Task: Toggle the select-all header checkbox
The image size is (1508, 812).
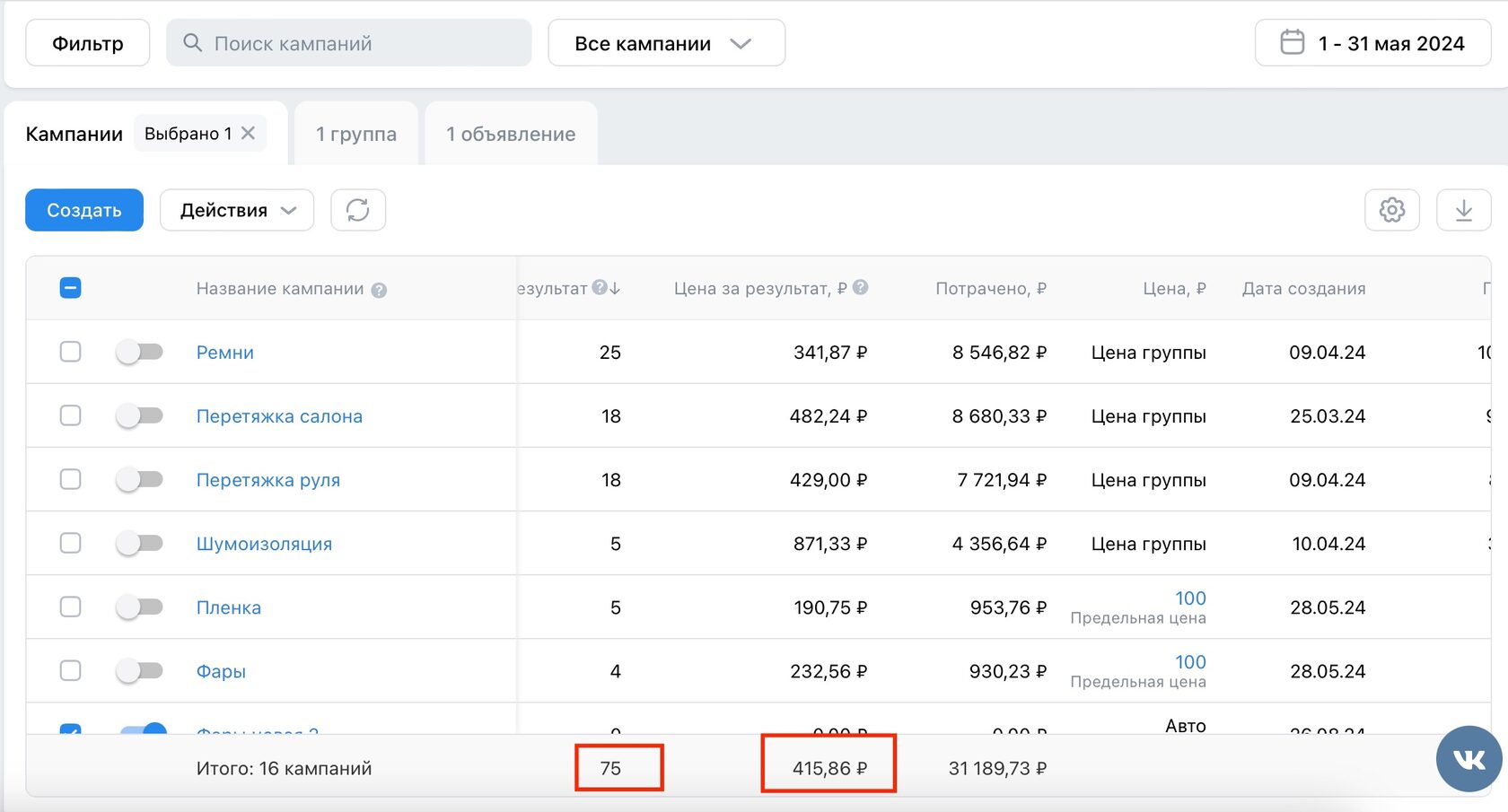Action: pos(70,288)
